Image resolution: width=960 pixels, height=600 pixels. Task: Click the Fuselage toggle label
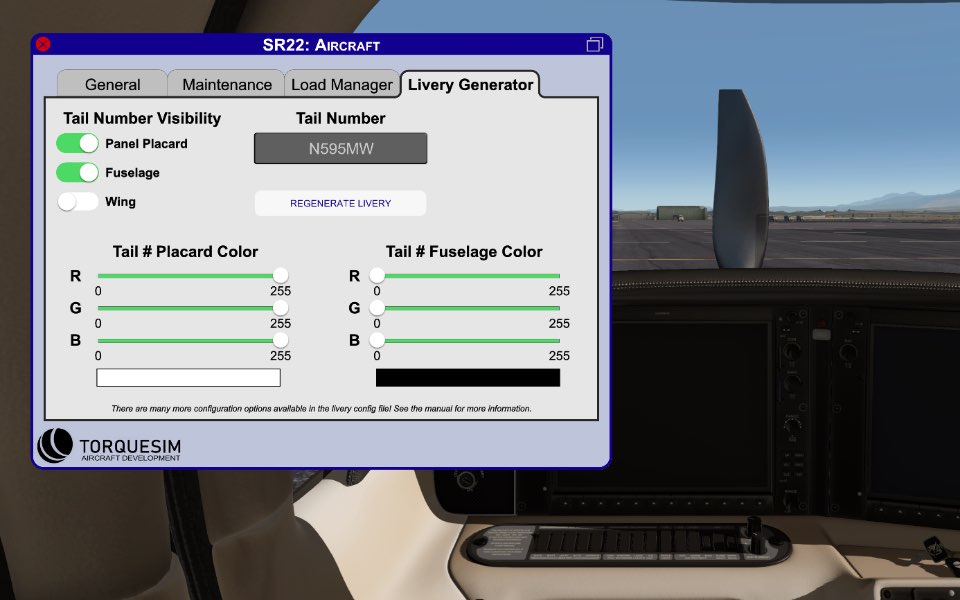pos(132,173)
